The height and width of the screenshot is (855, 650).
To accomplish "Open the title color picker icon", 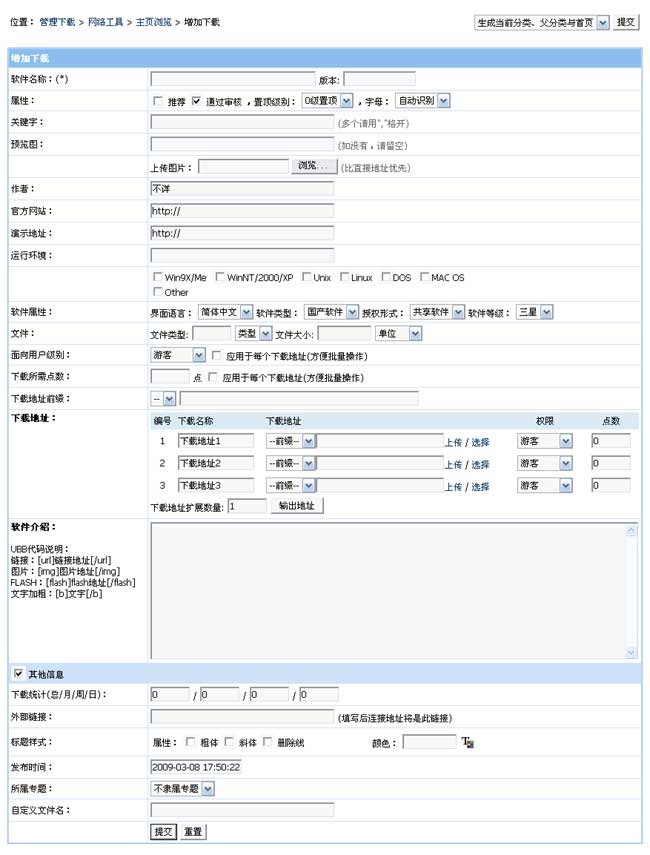I will [x=468, y=743].
